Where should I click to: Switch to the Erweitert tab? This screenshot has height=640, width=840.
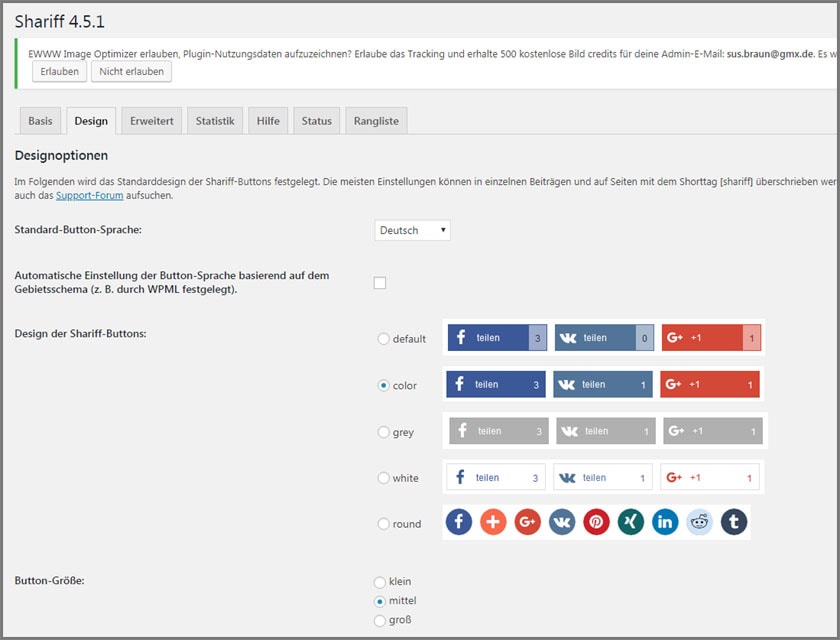coord(151,121)
